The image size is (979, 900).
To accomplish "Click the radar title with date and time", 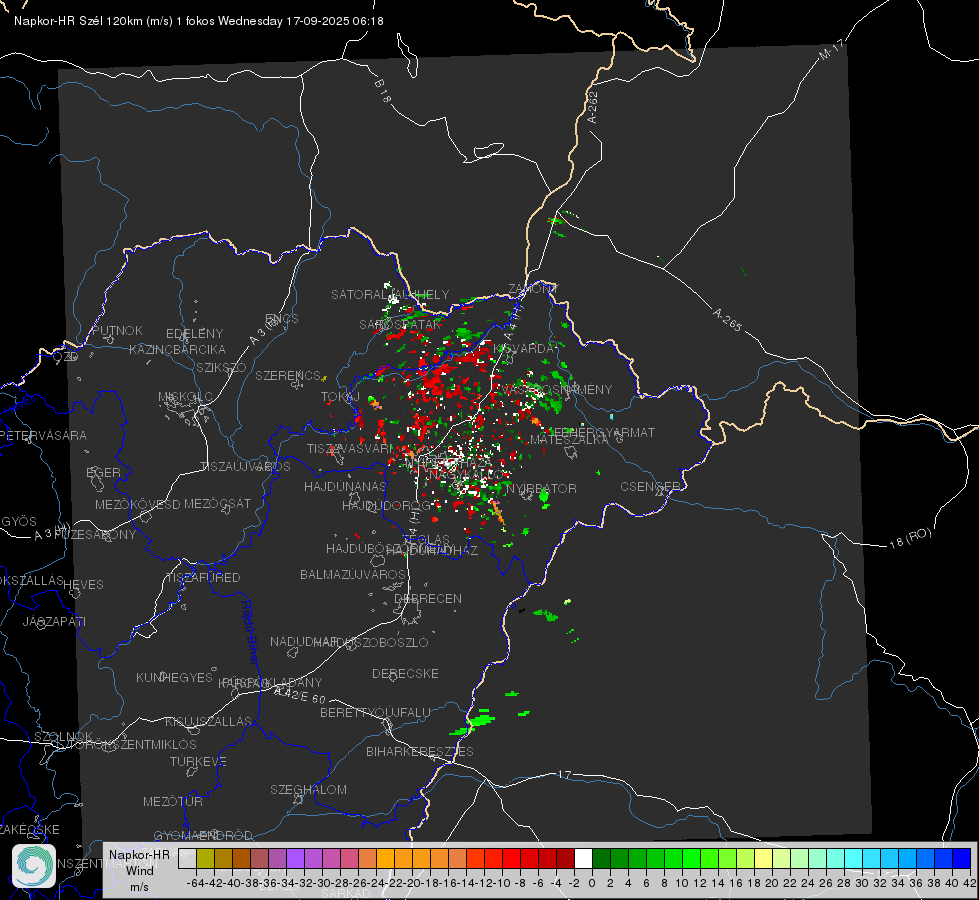I will click(199, 21).
